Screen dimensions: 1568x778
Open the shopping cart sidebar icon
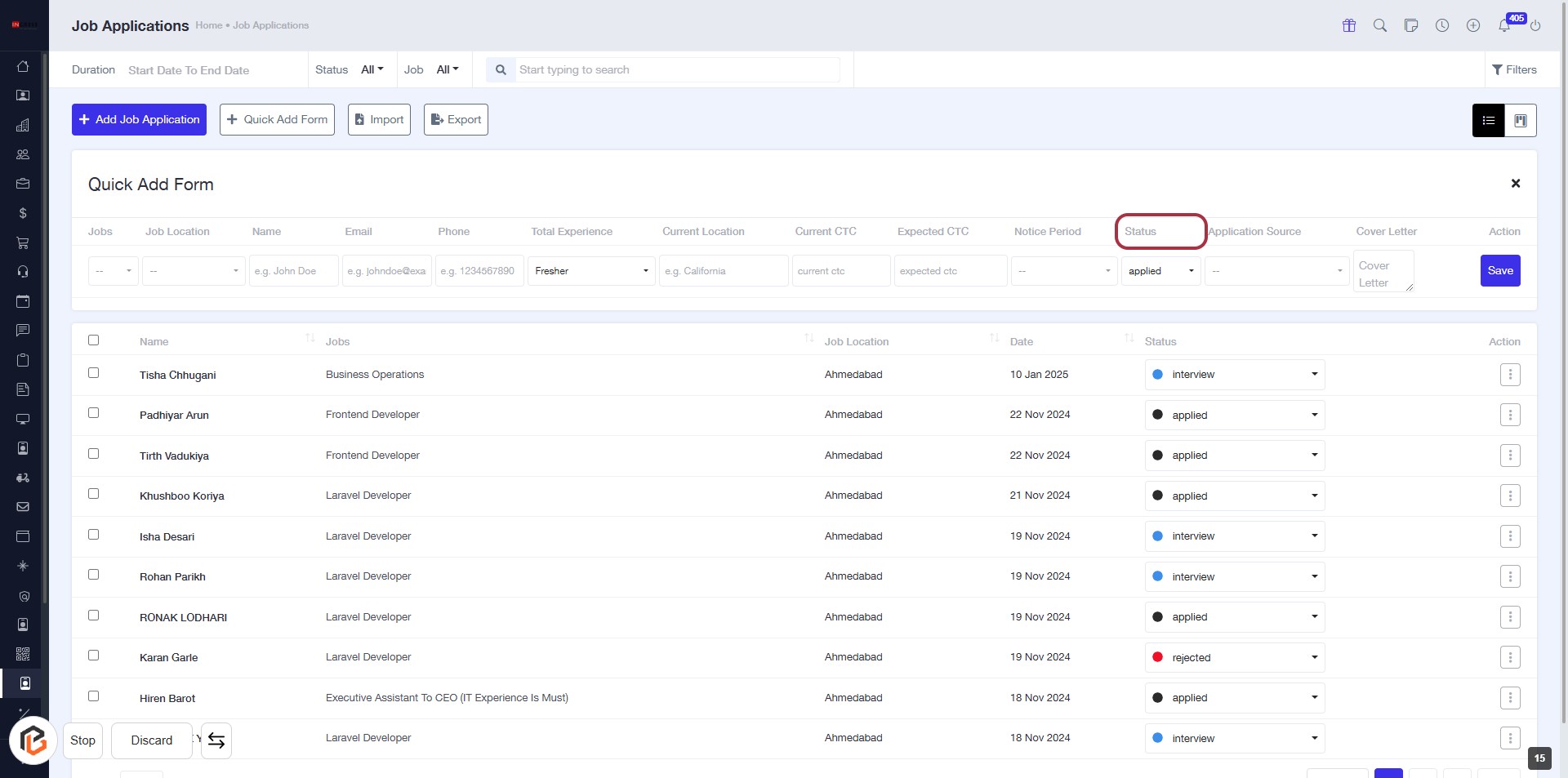point(23,242)
